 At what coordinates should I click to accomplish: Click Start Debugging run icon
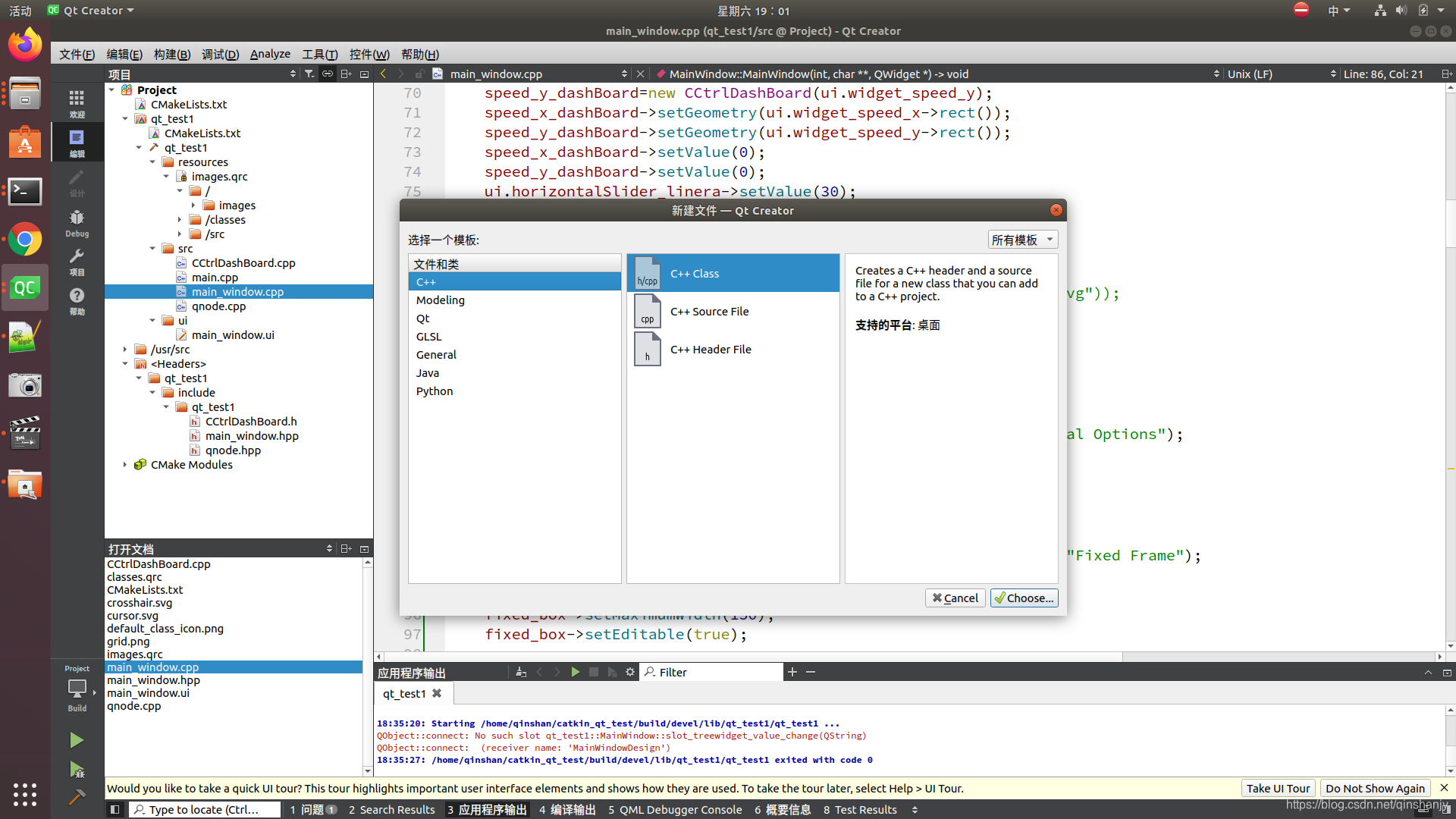tap(77, 769)
